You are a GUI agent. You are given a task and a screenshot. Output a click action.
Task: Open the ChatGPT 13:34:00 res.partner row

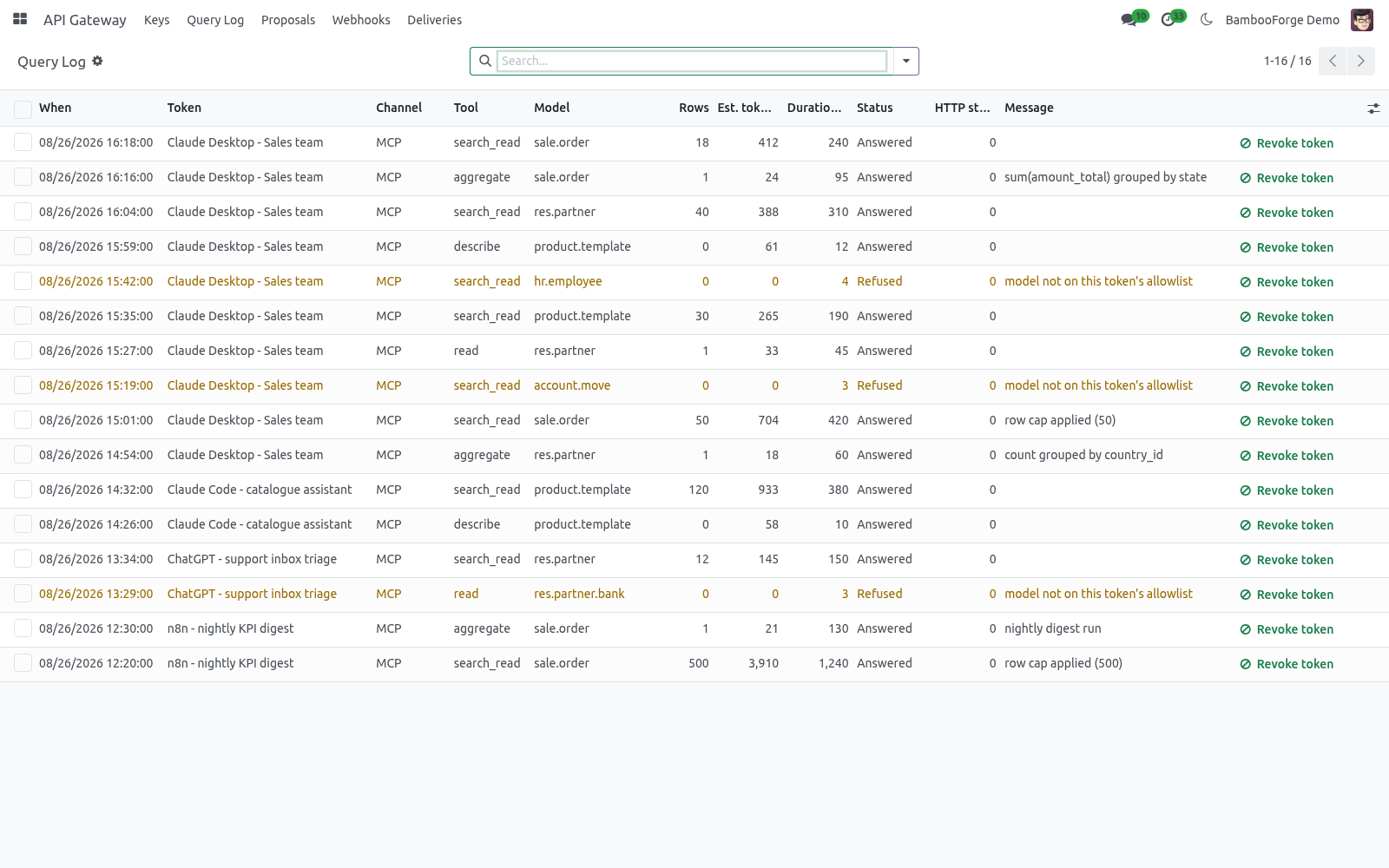(694, 559)
